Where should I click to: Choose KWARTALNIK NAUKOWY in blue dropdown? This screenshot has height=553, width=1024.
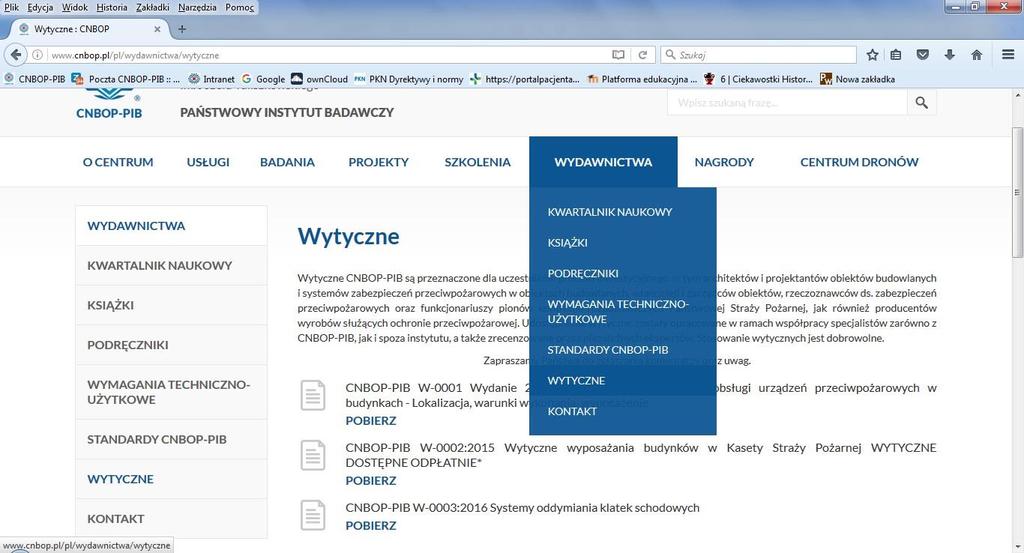(x=610, y=212)
